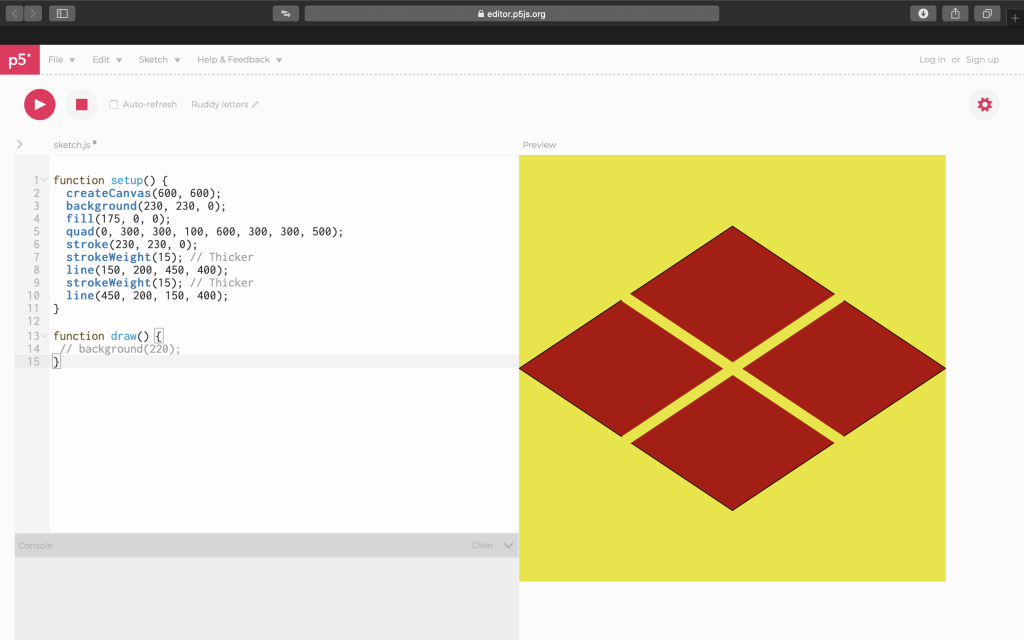The image size is (1024, 640).
Task: Click the commented background(220) line
Action: coord(120,349)
